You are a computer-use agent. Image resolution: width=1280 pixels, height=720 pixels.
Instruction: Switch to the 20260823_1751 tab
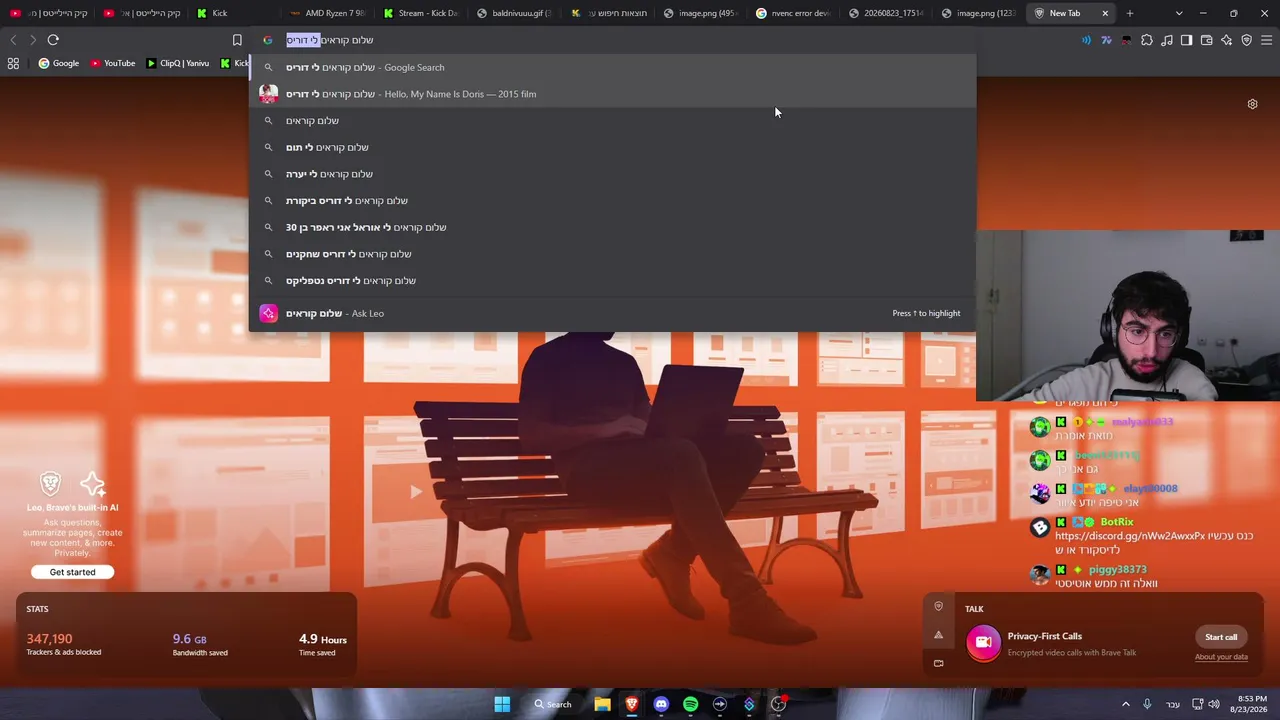pos(886,13)
